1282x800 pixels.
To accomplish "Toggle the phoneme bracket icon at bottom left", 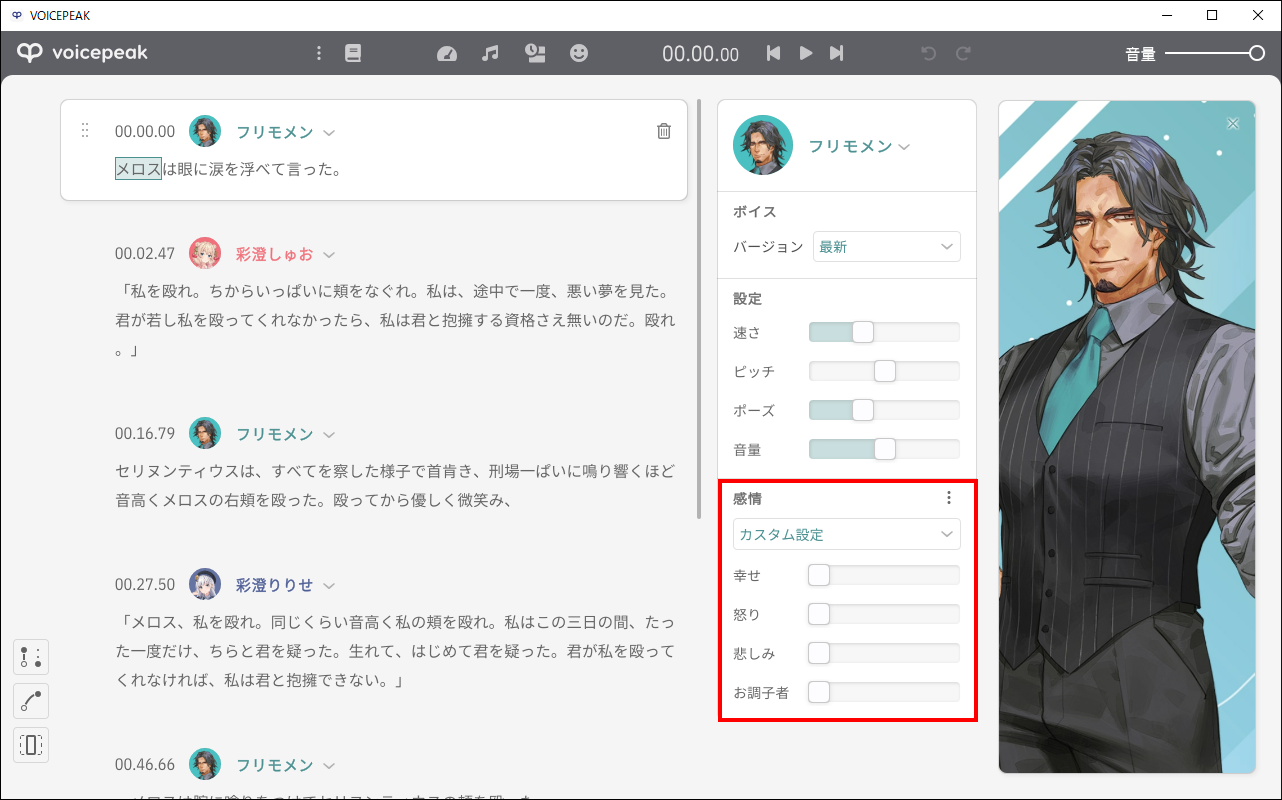I will tap(31, 745).
